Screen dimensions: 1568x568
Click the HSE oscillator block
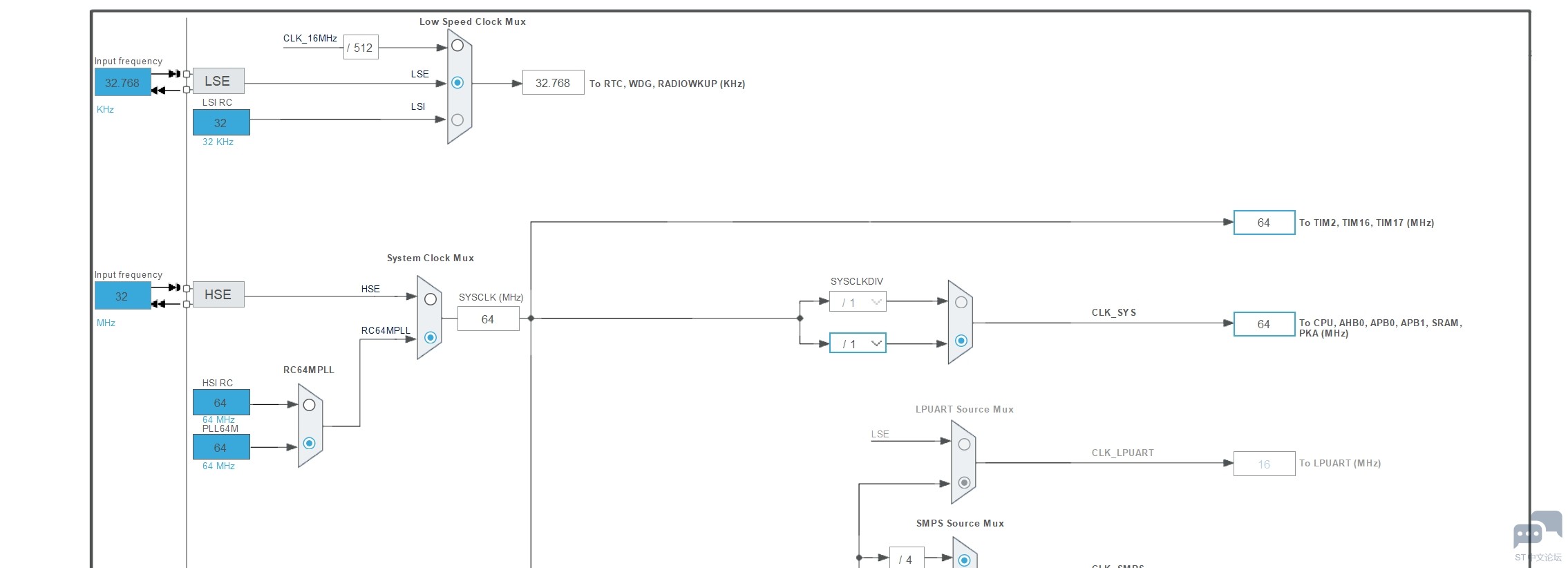pos(218,294)
